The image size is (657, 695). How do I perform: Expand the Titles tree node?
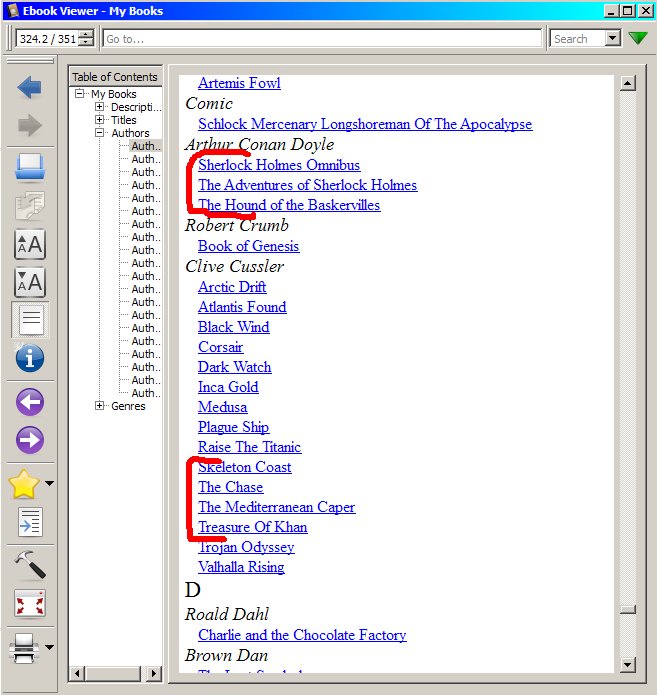click(100, 120)
